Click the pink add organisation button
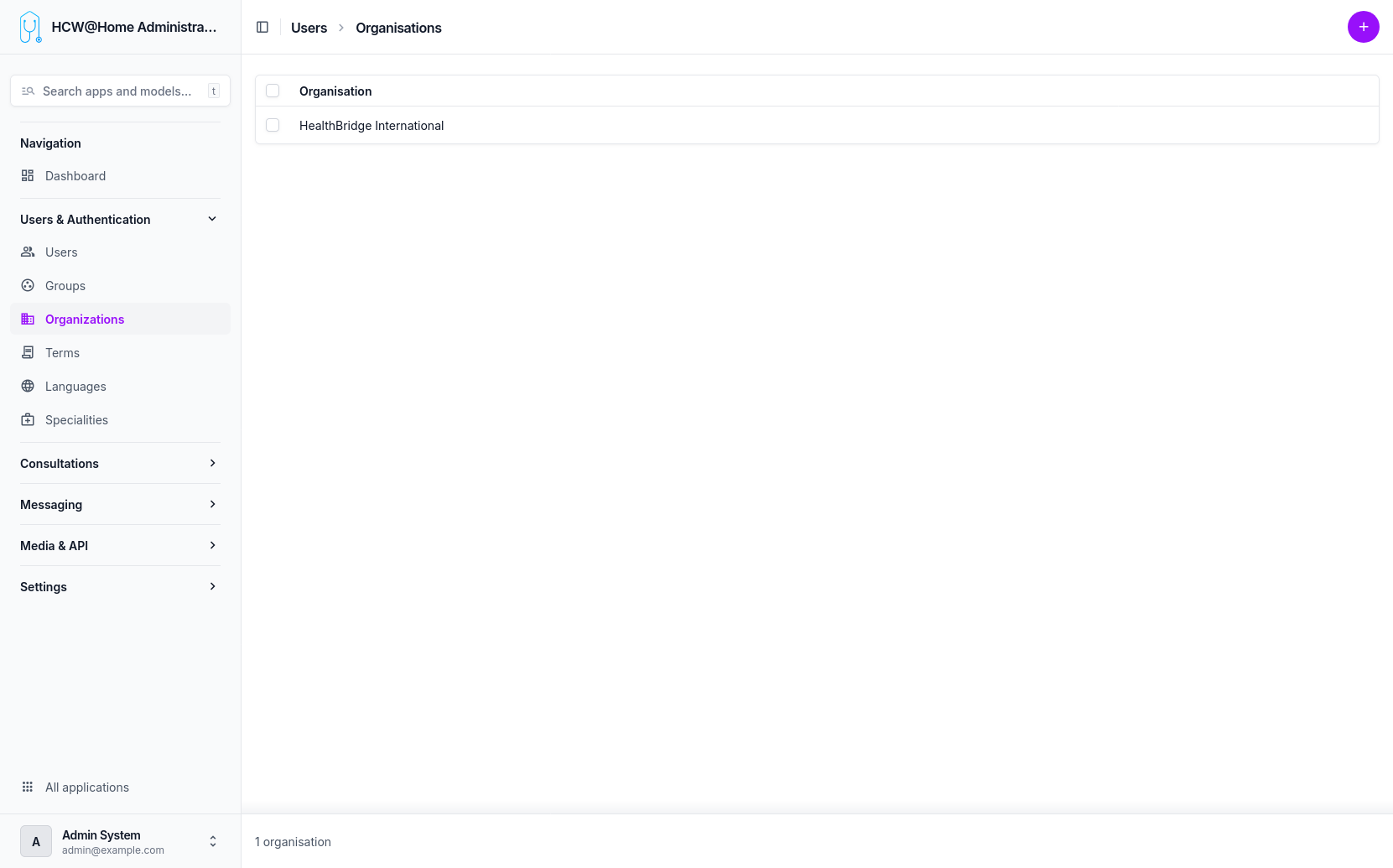The image size is (1393, 868). (1363, 26)
